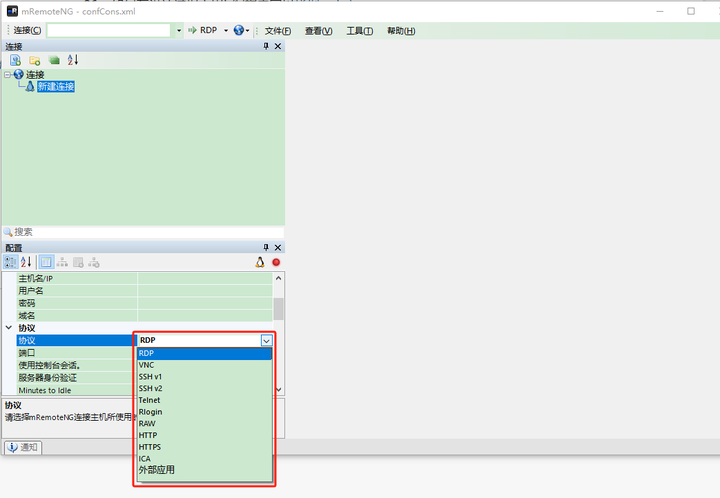
Task: Minimize the mRemoteNG window
Action: [660, 11]
